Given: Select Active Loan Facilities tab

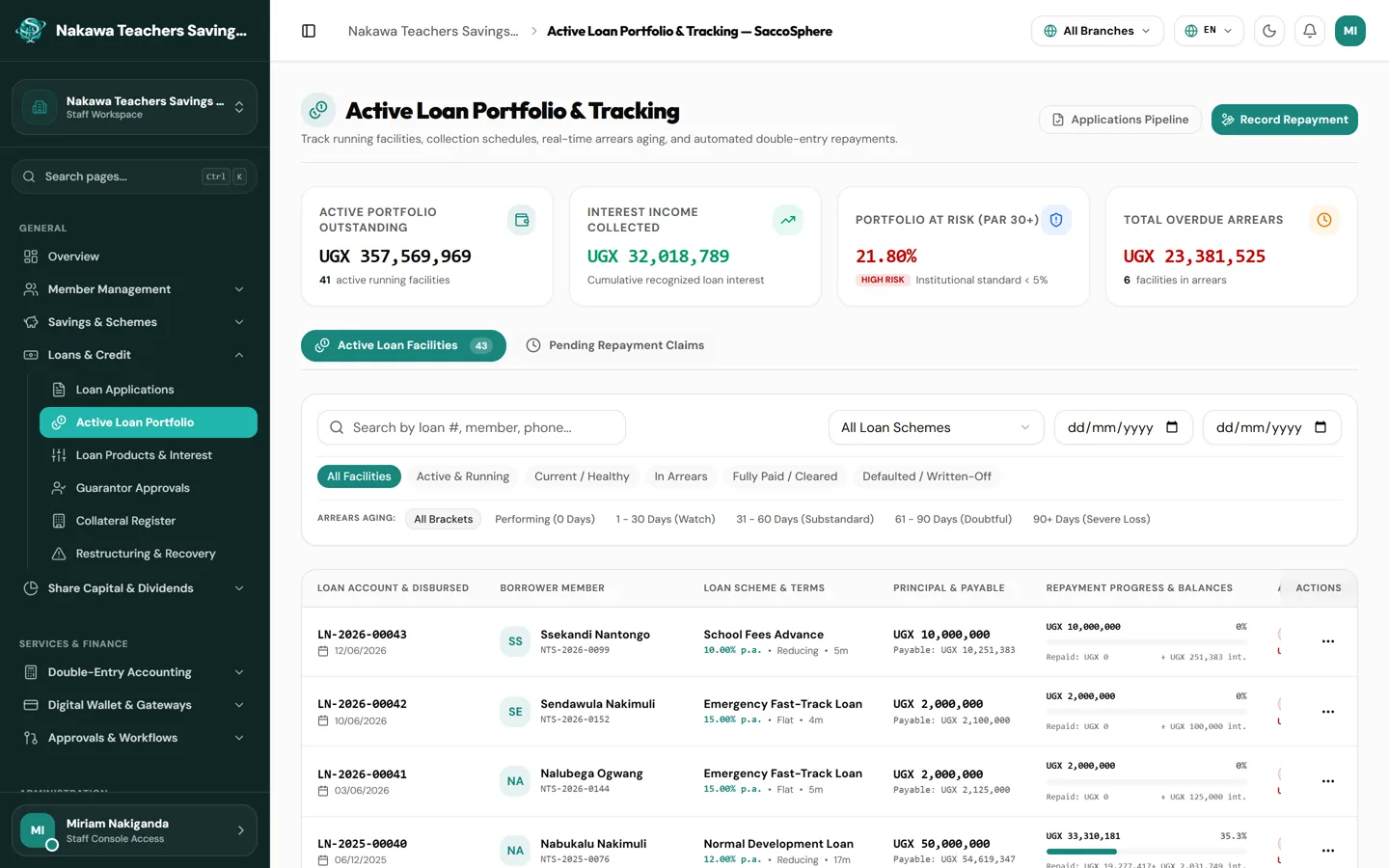Looking at the screenshot, I should click(x=403, y=345).
